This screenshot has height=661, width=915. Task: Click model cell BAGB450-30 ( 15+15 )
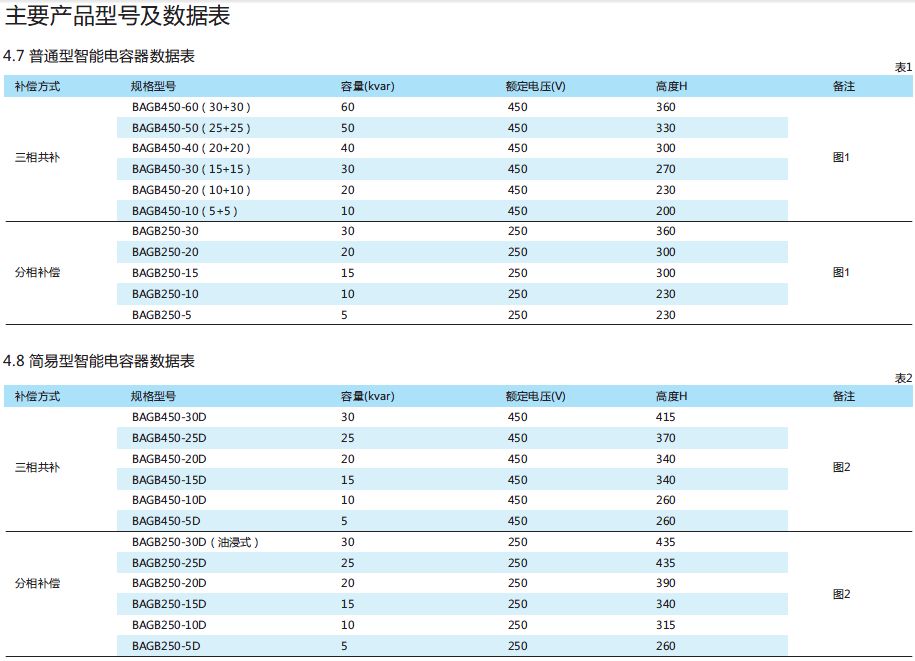tap(191, 169)
